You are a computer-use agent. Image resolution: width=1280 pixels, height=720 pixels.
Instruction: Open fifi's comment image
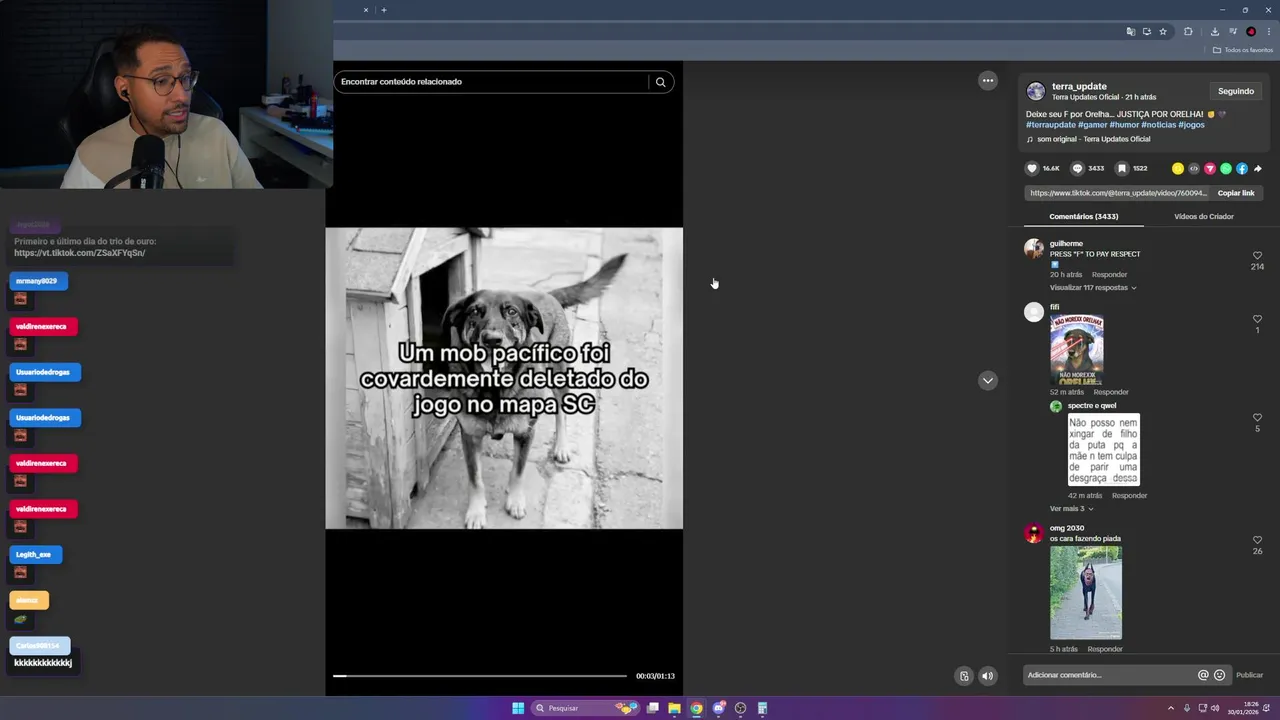tap(1077, 350)
